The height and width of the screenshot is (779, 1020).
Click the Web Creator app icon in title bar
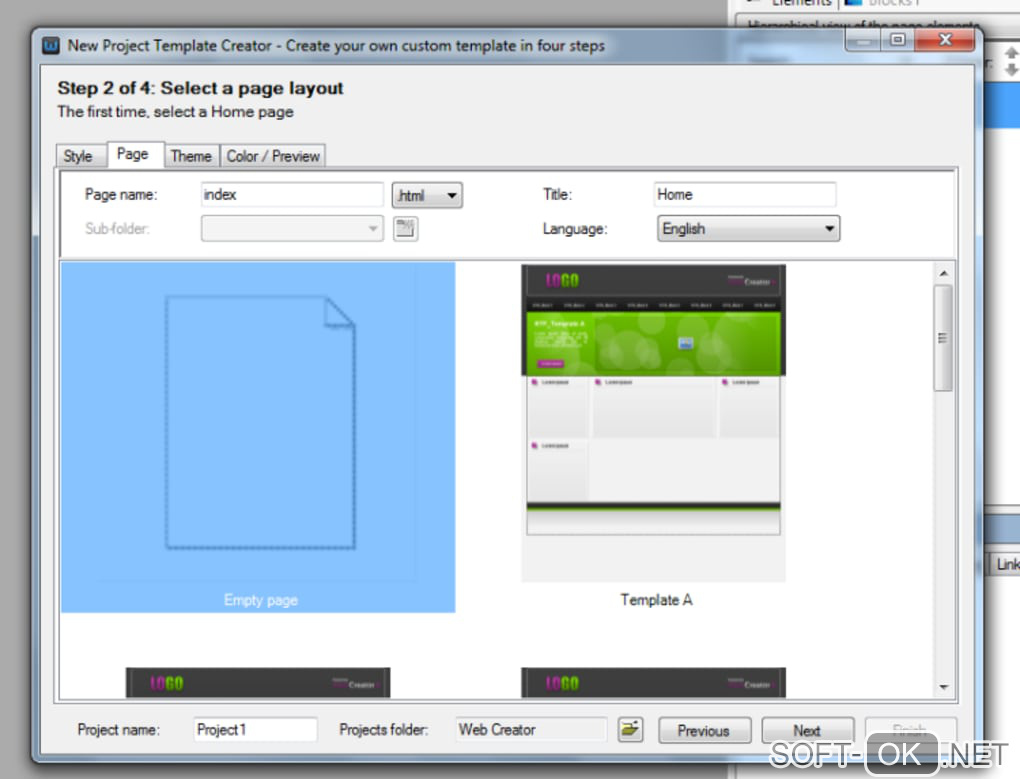tap(51, 46)
